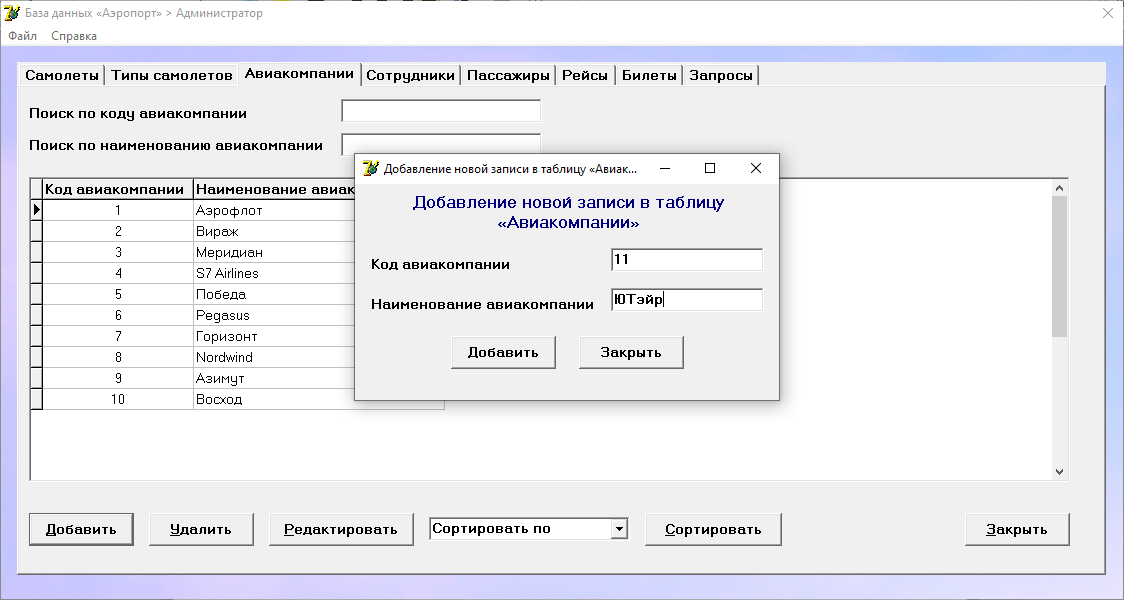
Task: Click the table's vertical scrollbar thumb
Action: pos(1059,266)
